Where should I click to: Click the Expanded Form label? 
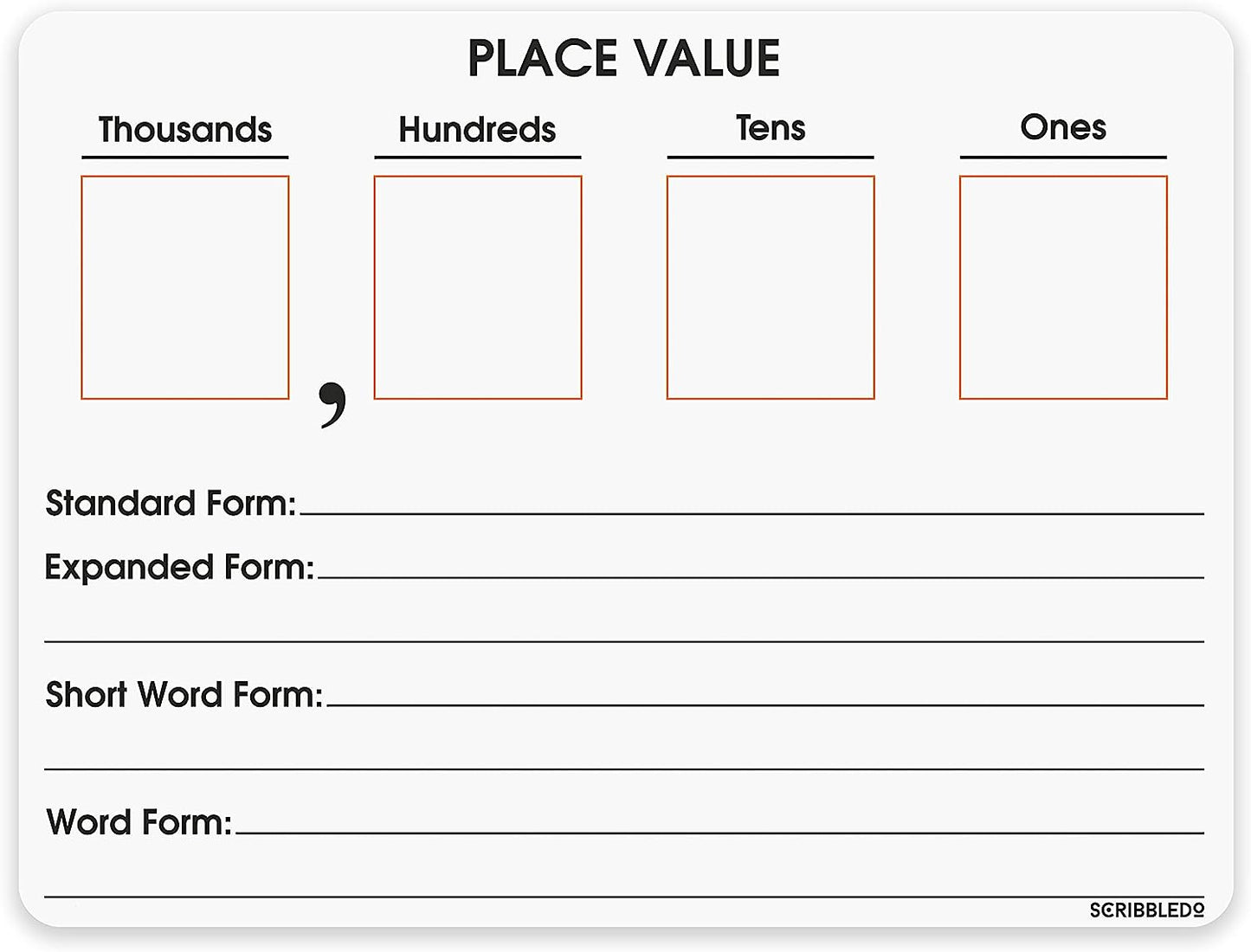click(179, 567)
